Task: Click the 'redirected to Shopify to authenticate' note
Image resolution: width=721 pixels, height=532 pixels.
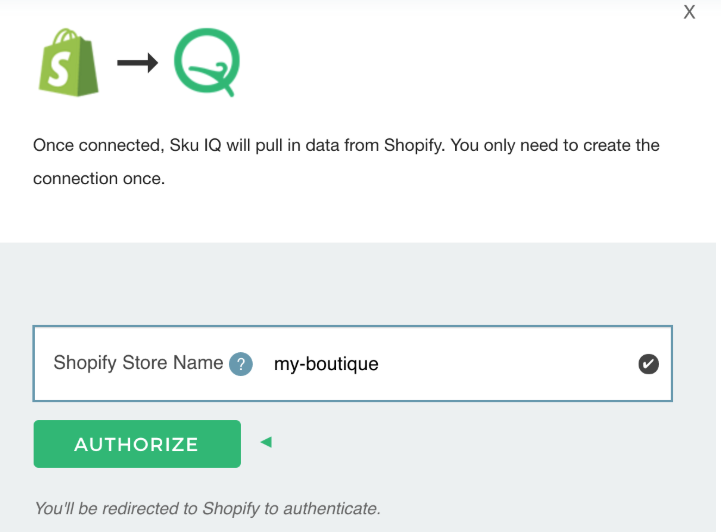Action: click(x=207, y=508)
